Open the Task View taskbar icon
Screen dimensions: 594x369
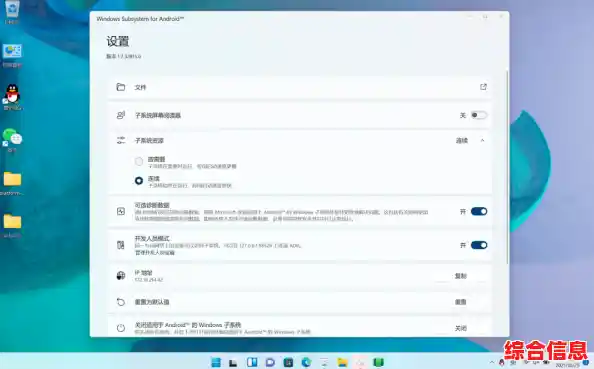pos(233,363)
